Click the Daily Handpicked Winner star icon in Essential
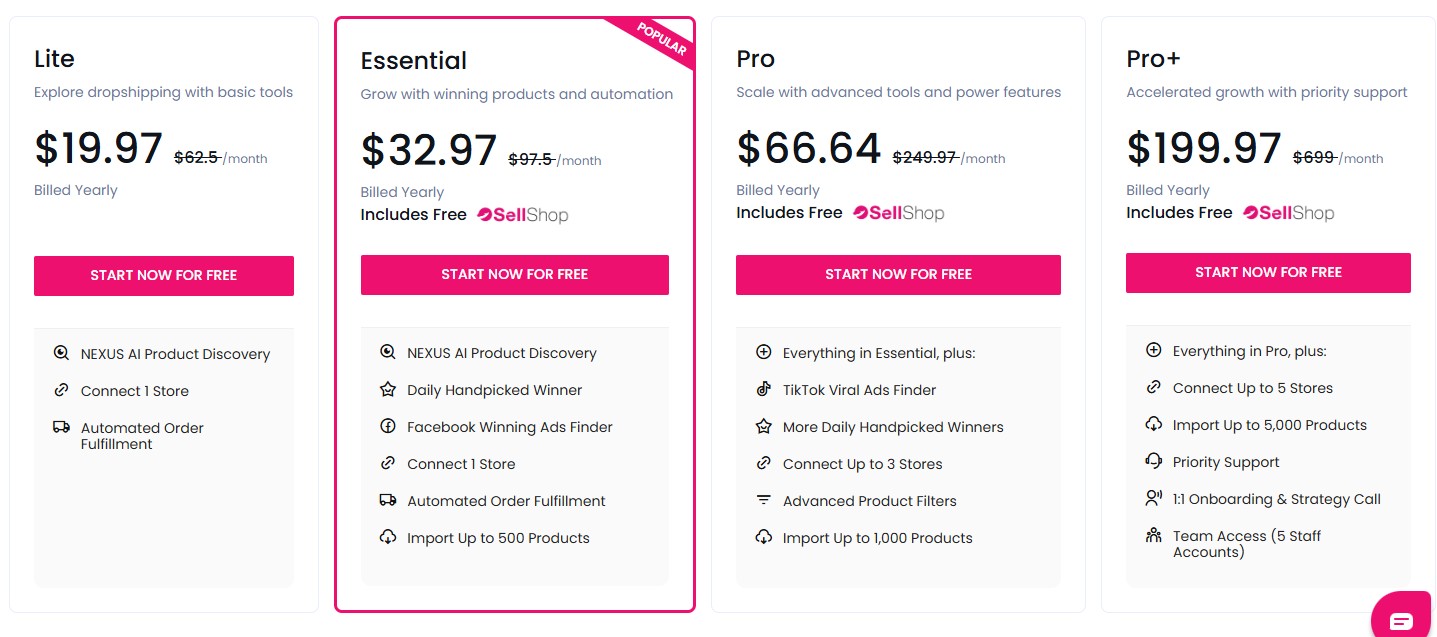 click(x=387, y=389)
